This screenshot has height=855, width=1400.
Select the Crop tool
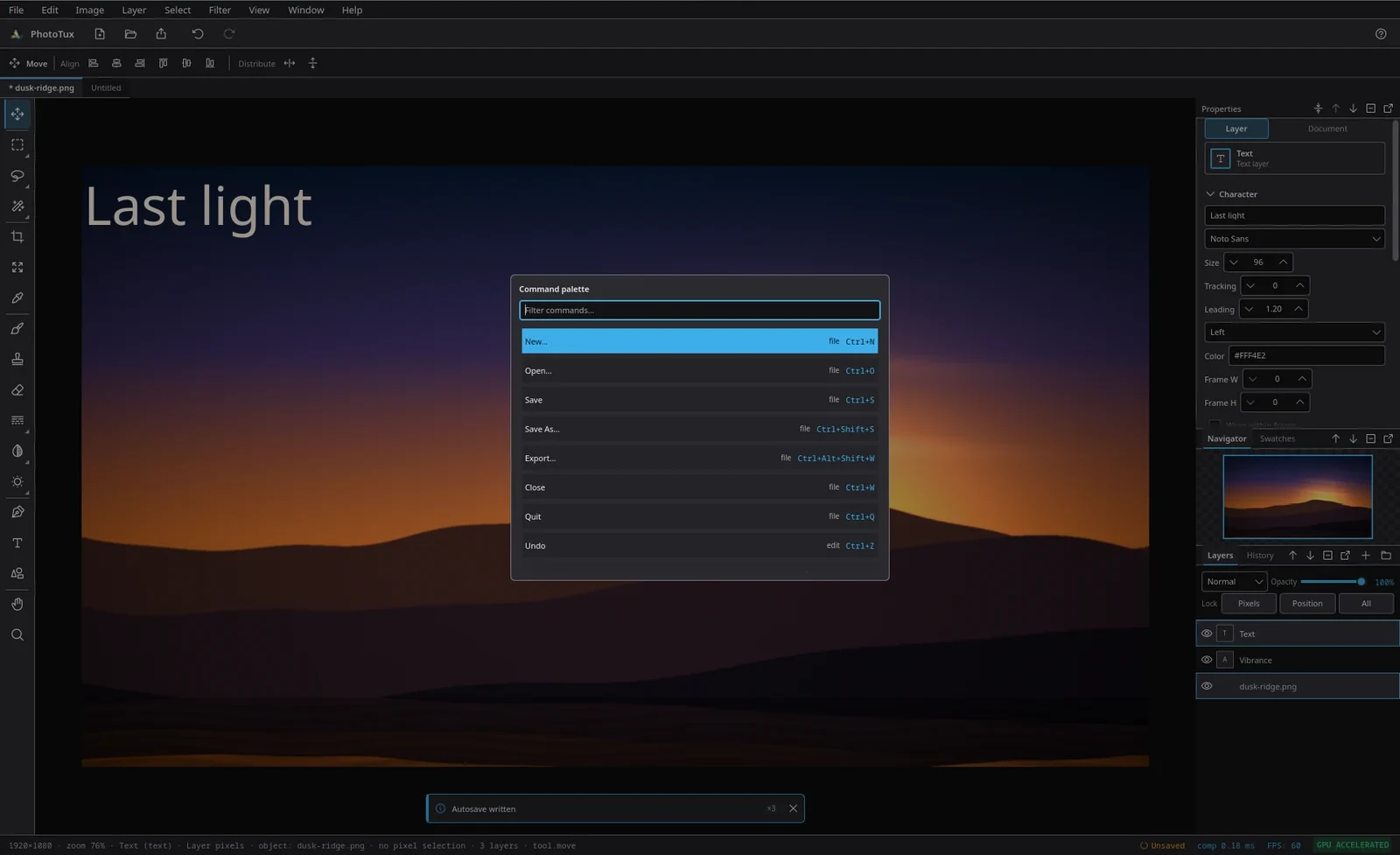point(17,236)
